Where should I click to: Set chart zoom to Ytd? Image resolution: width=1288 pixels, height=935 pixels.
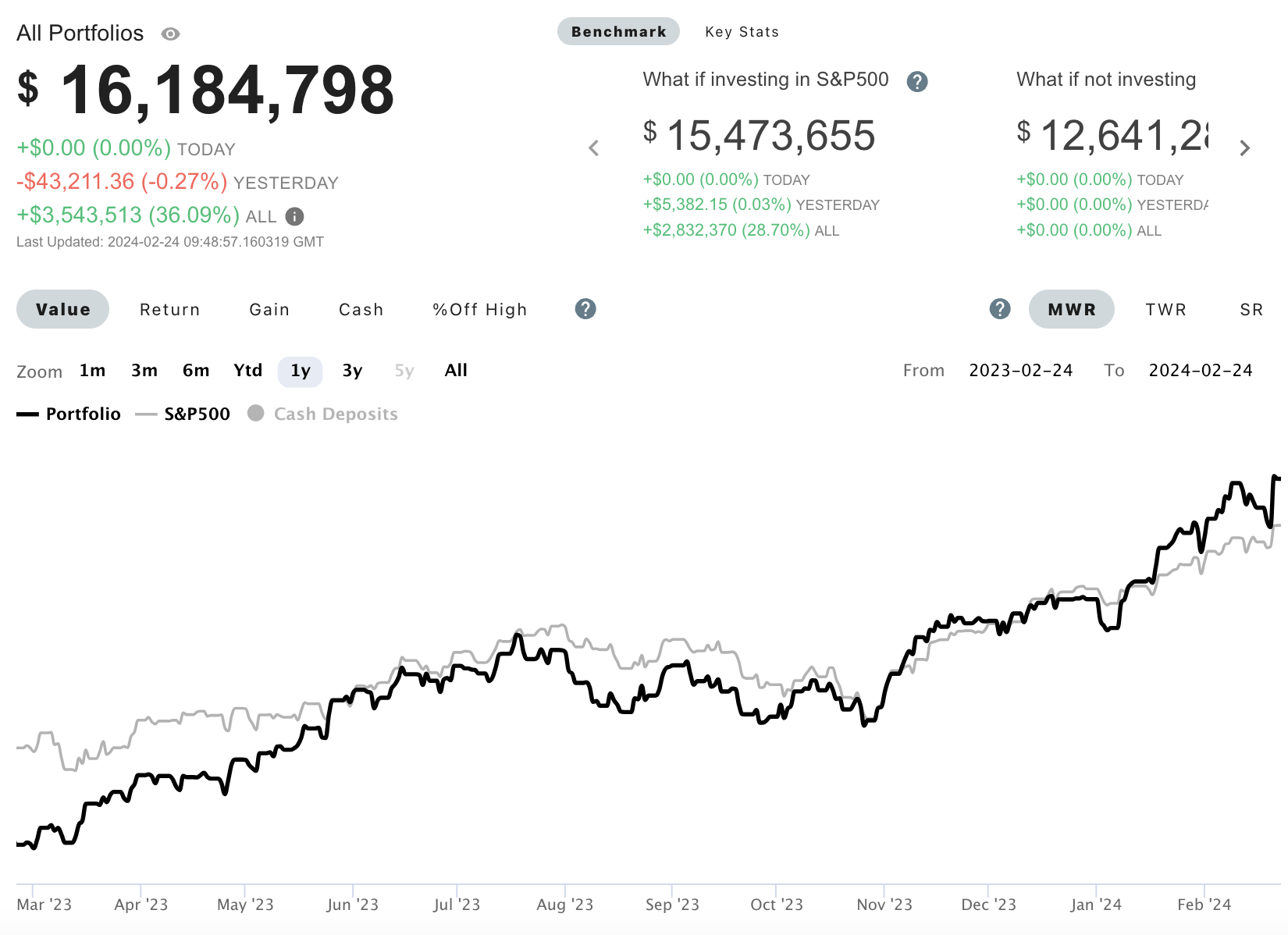coord(247,371)
